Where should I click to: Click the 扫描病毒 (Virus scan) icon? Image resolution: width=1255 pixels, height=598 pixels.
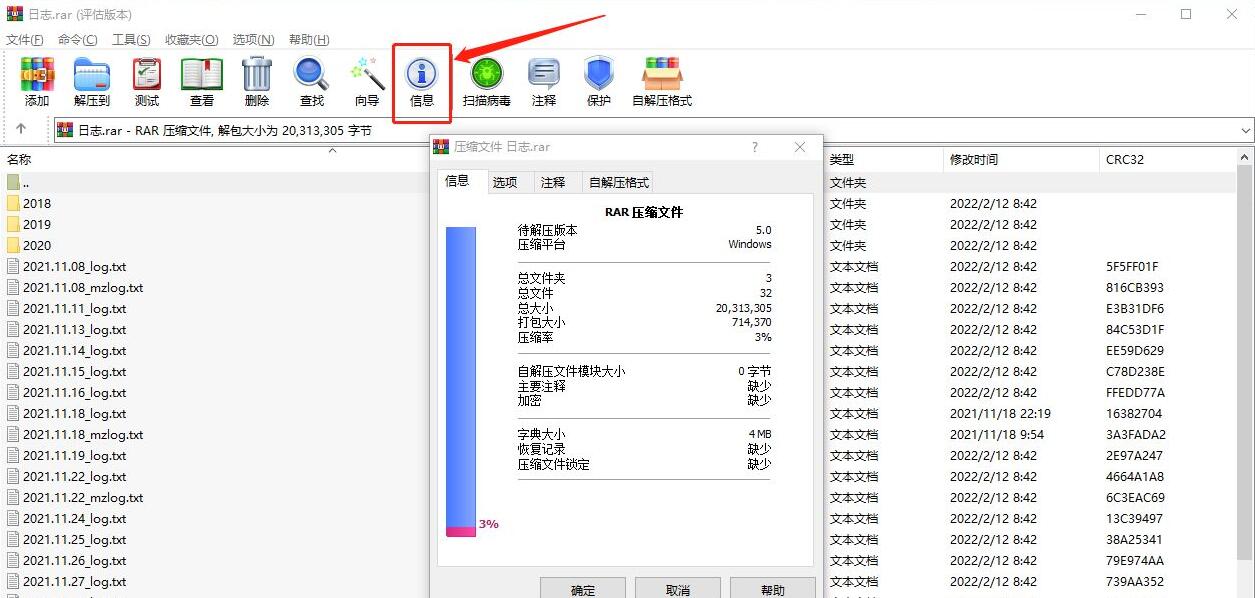point(487,74)
